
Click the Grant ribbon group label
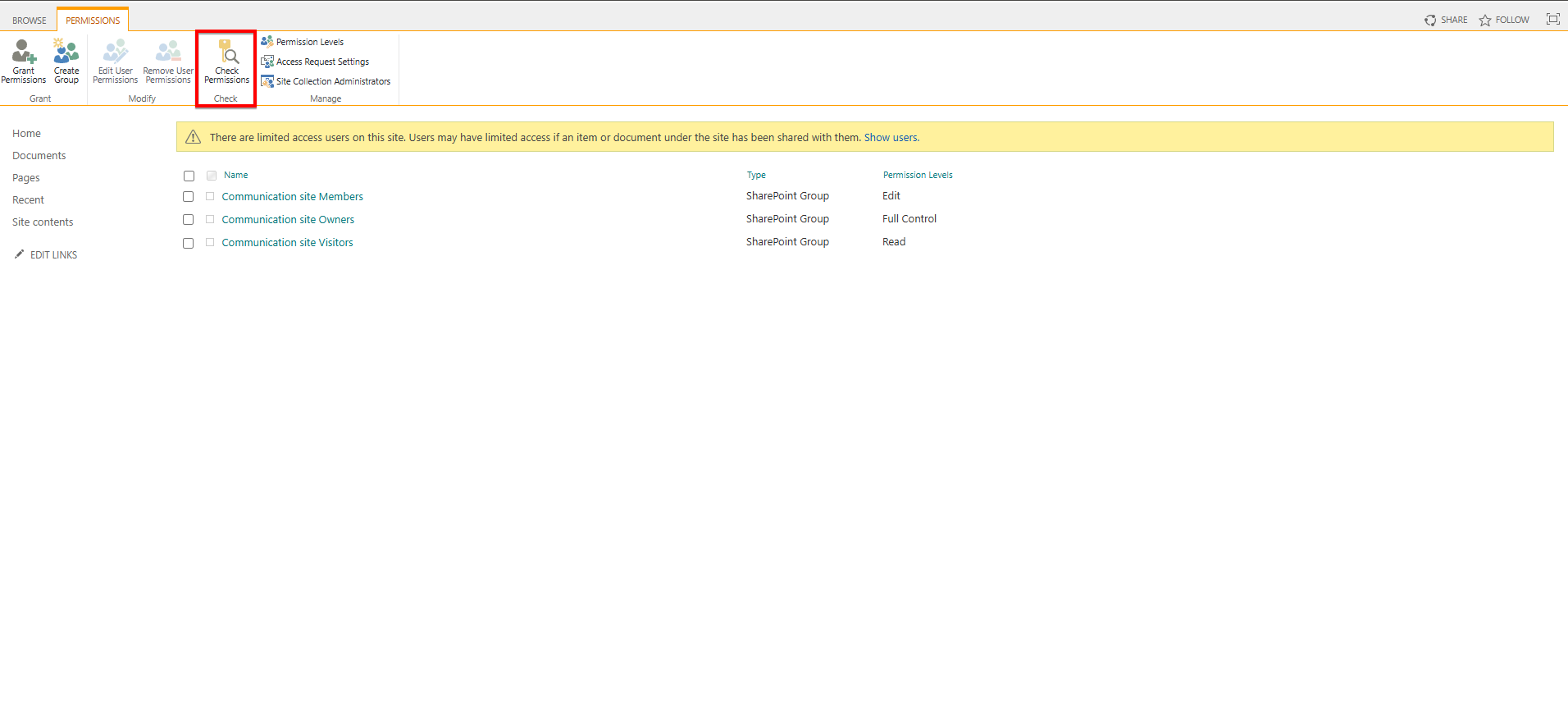tap(40, 98)
